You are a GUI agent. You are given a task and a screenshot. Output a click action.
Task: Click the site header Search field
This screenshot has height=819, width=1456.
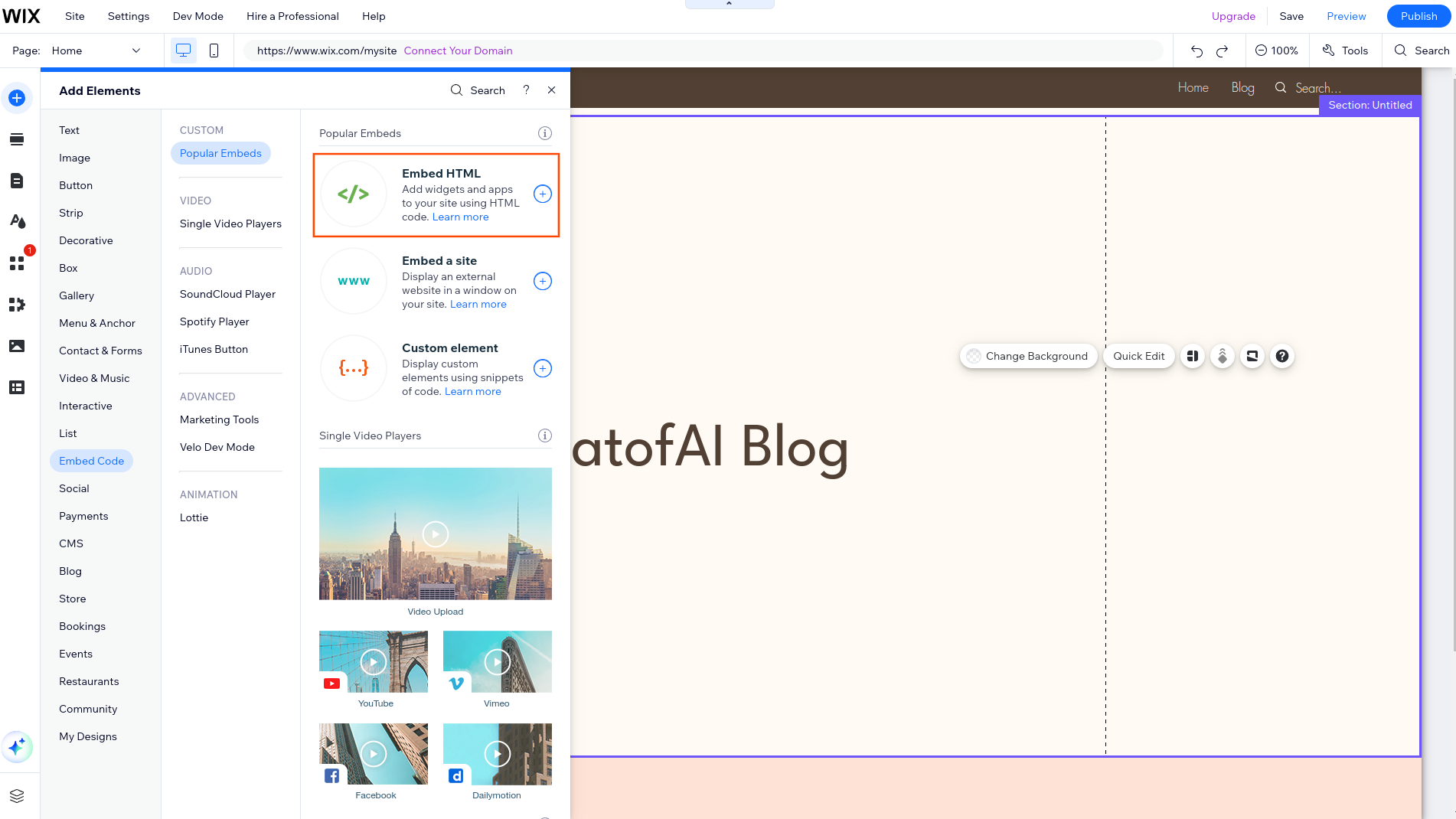click(1308, 87)
